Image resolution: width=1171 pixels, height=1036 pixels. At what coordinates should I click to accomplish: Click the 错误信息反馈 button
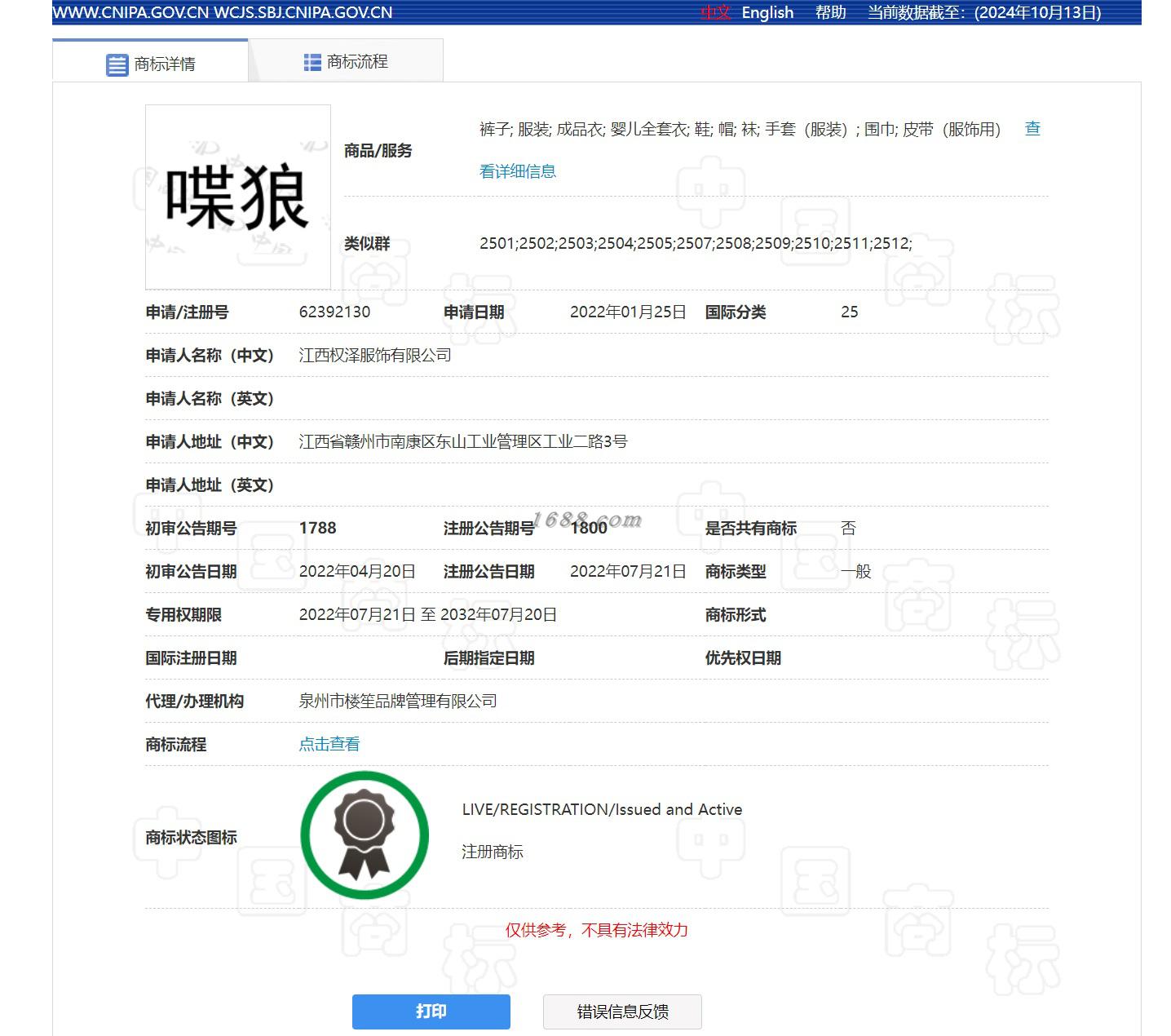point(622,1012)
